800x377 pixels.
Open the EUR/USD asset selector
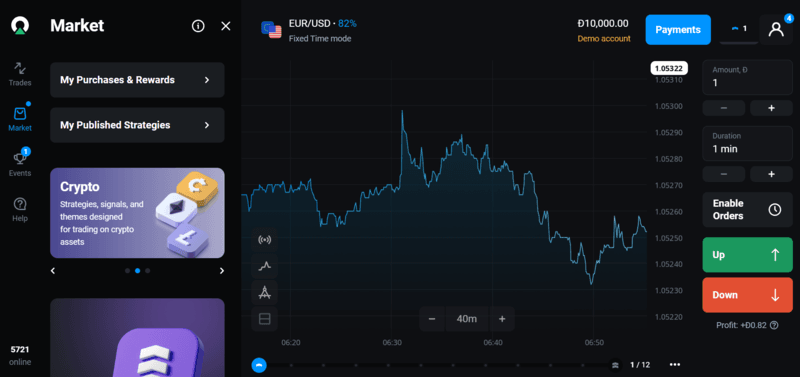point(309,30)
